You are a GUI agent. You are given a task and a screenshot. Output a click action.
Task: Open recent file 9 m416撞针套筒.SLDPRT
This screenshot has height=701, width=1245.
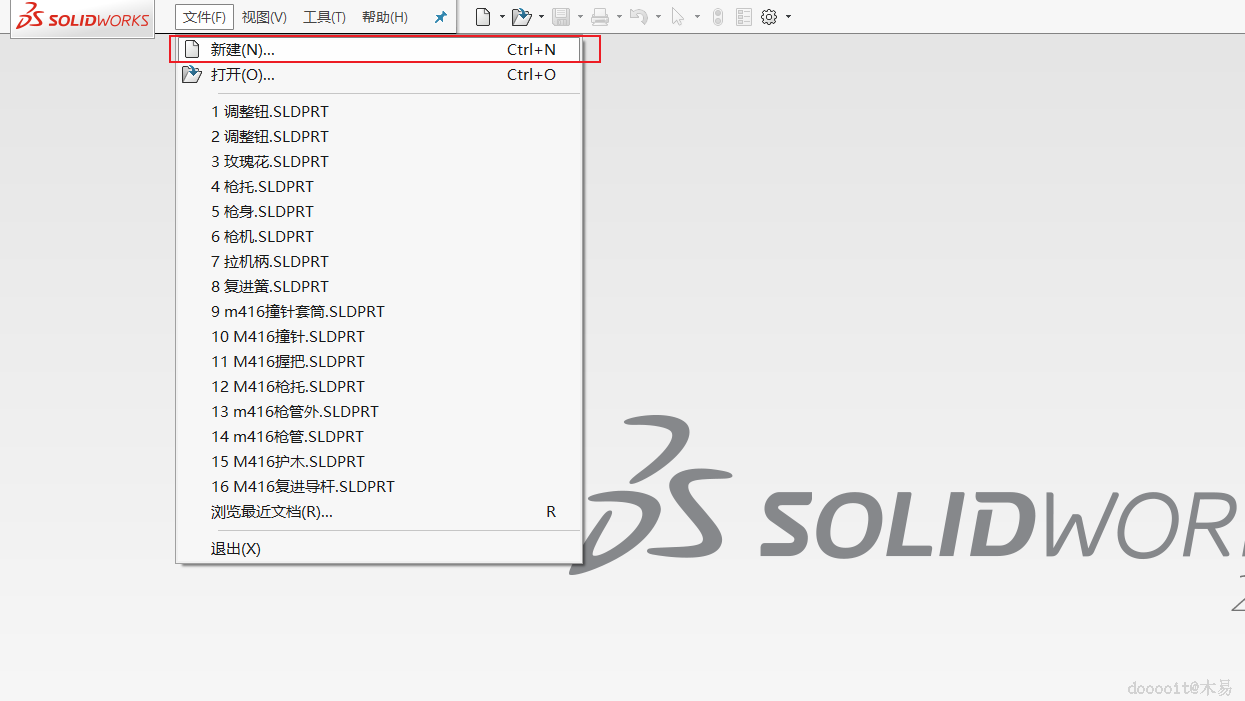379,312
